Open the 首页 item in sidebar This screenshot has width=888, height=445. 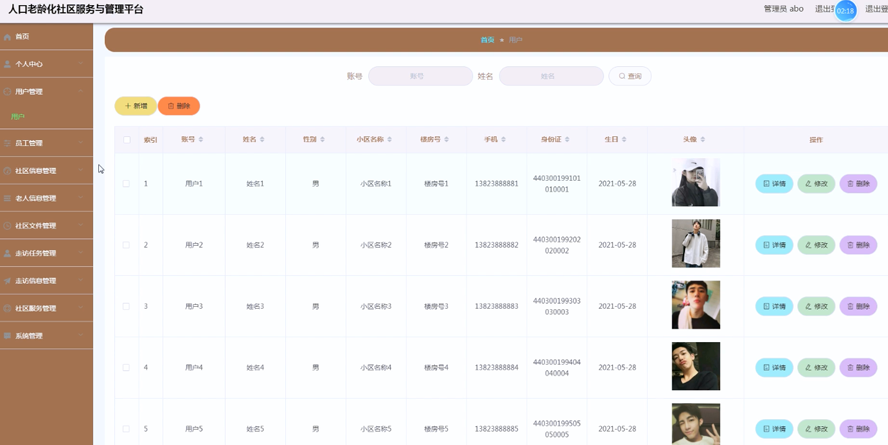tap(46, 37)
